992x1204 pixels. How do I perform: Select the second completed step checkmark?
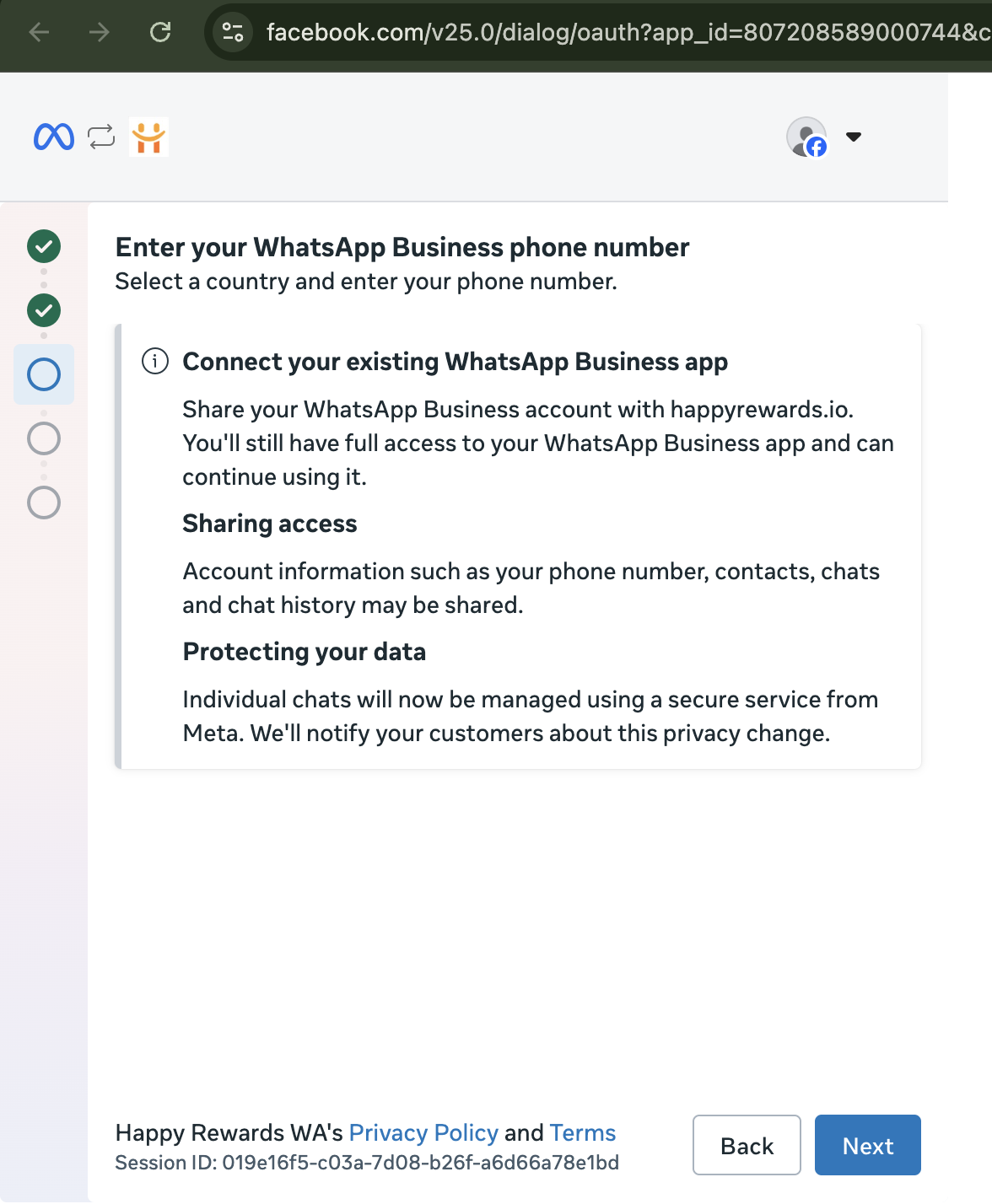[x=44, y=310]
